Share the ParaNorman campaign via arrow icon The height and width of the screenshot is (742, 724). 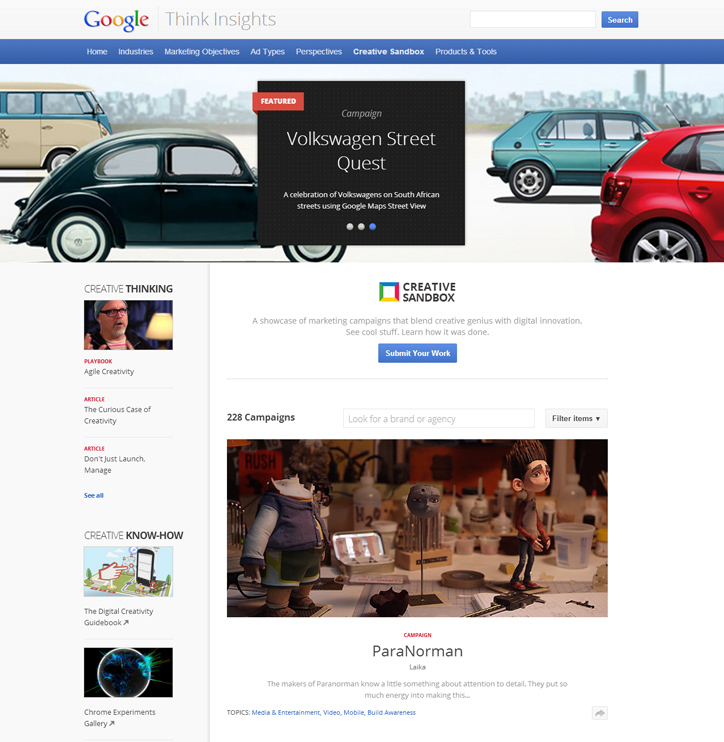(x=600, y=713)
